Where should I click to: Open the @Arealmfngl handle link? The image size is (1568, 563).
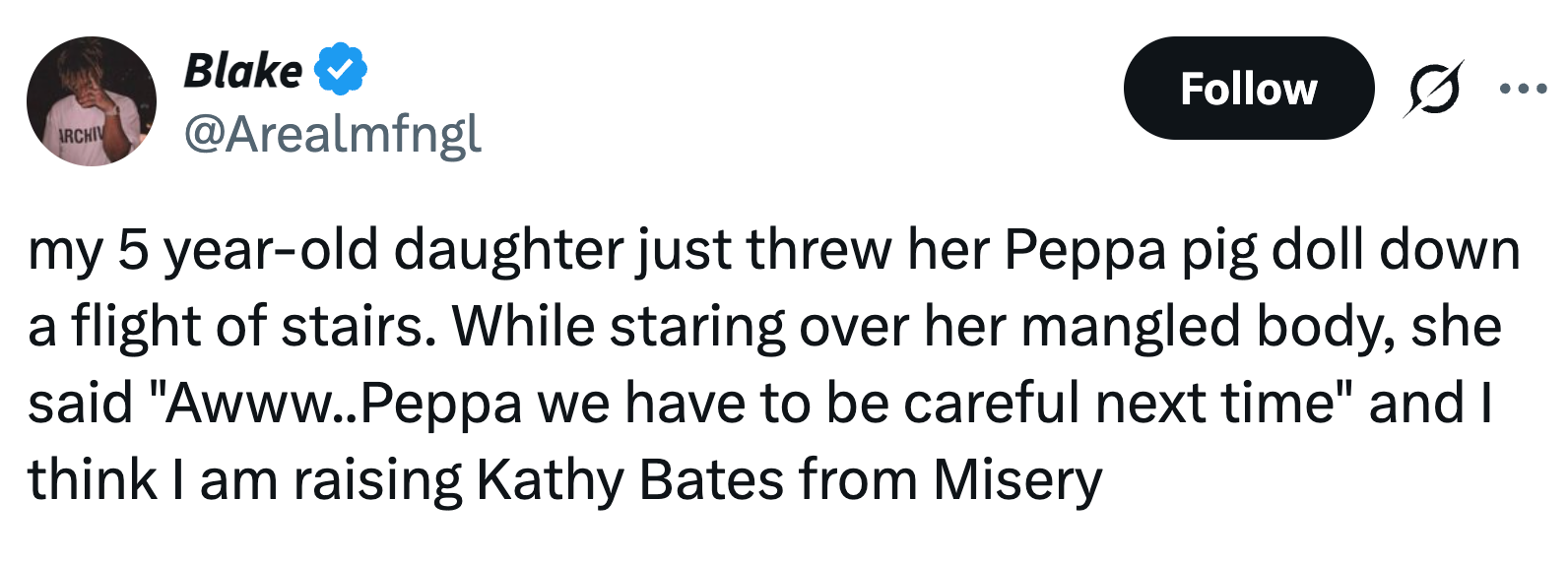(x=333, y=134)
